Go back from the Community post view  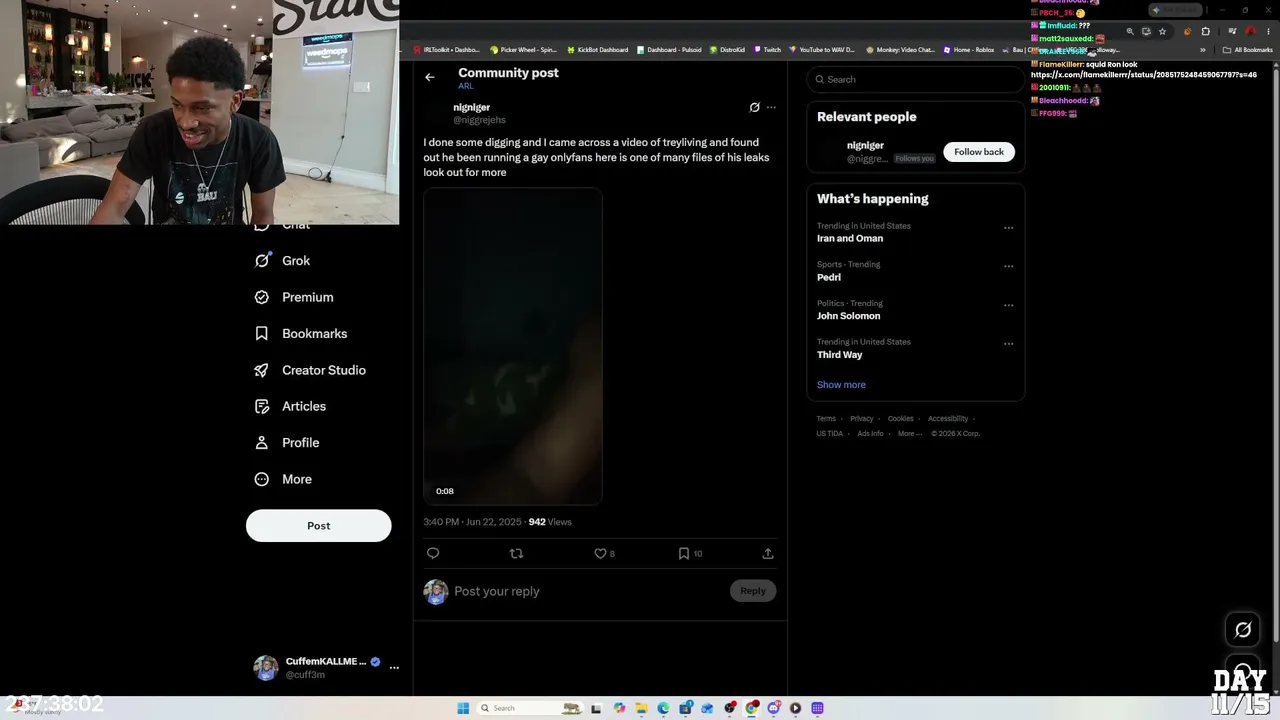430,77
